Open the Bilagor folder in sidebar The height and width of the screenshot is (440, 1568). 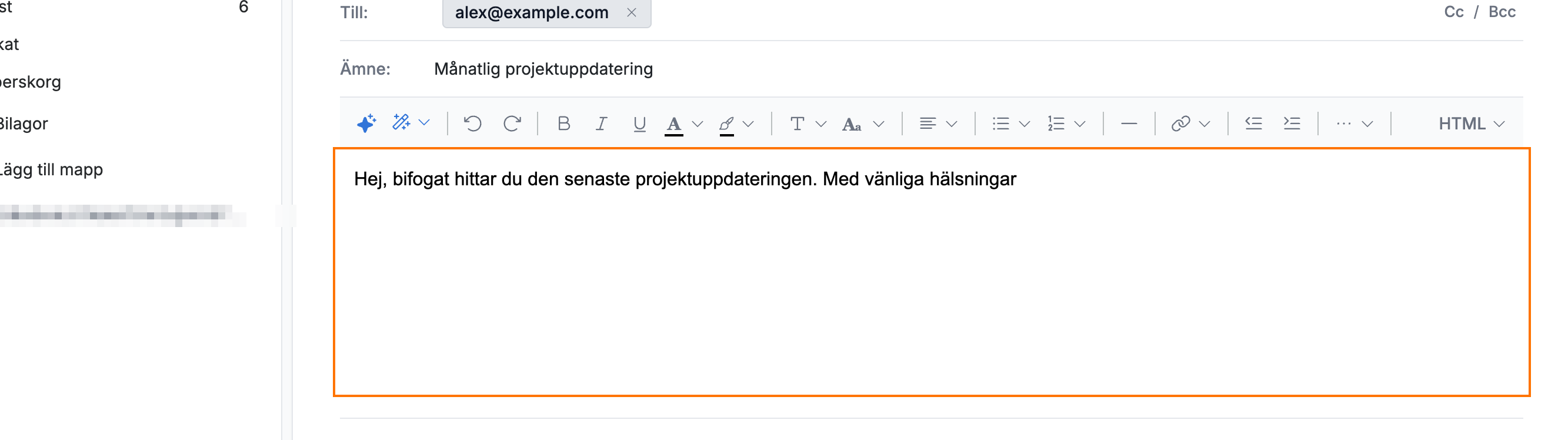tap(23, 124)
